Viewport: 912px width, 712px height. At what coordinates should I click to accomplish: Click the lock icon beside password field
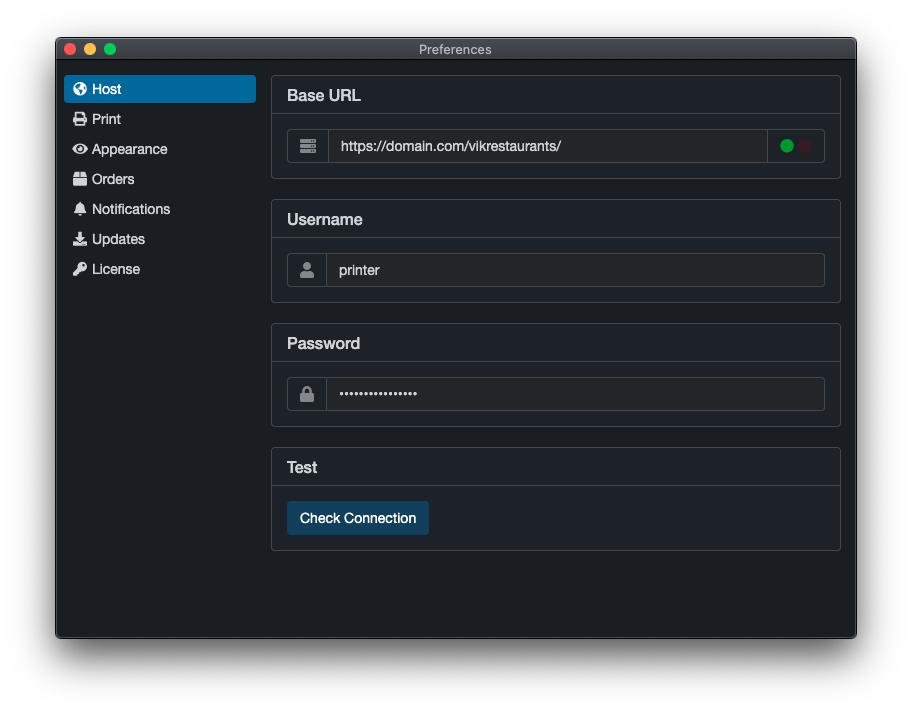[307, 394]
